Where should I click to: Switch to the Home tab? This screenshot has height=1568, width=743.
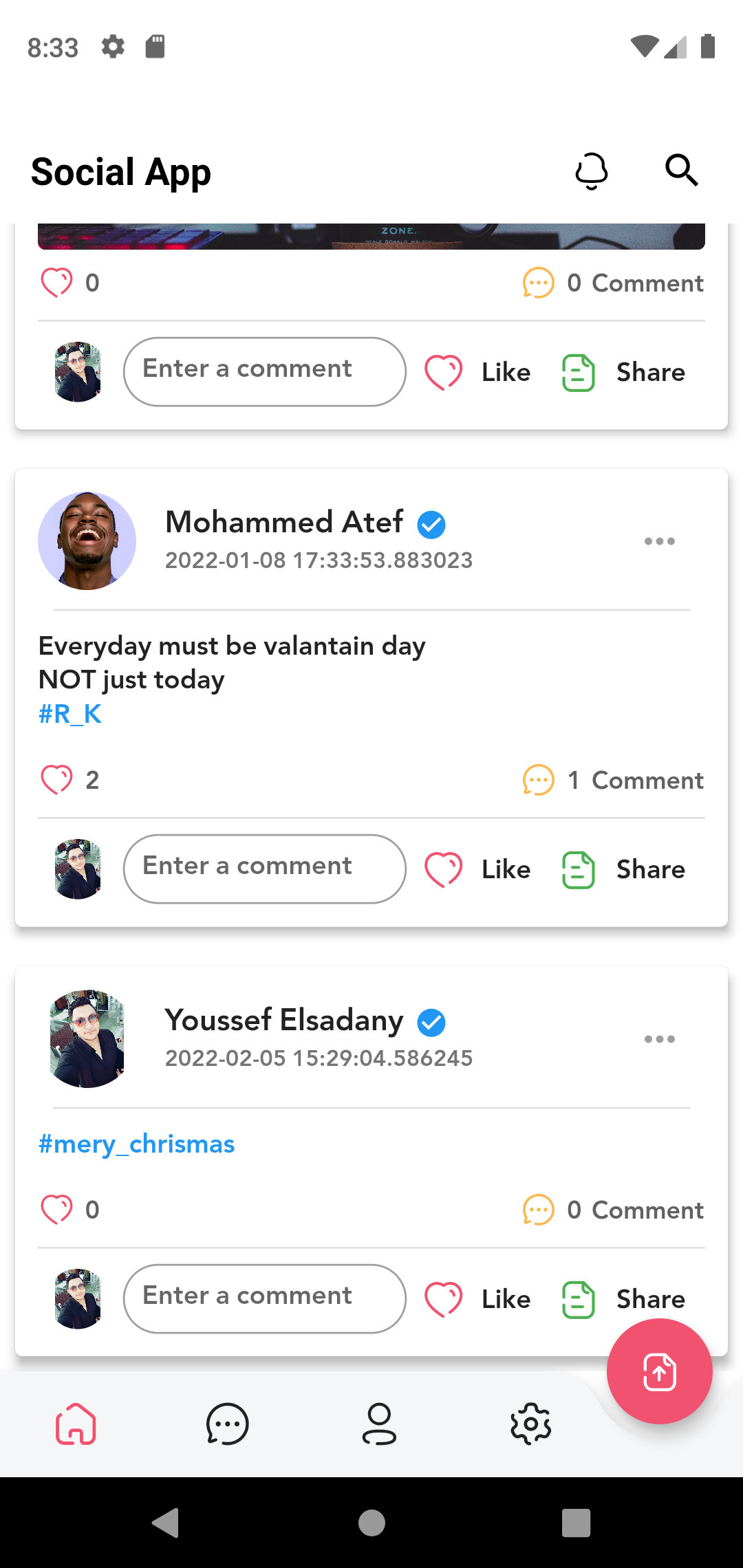coord(76,1425)
